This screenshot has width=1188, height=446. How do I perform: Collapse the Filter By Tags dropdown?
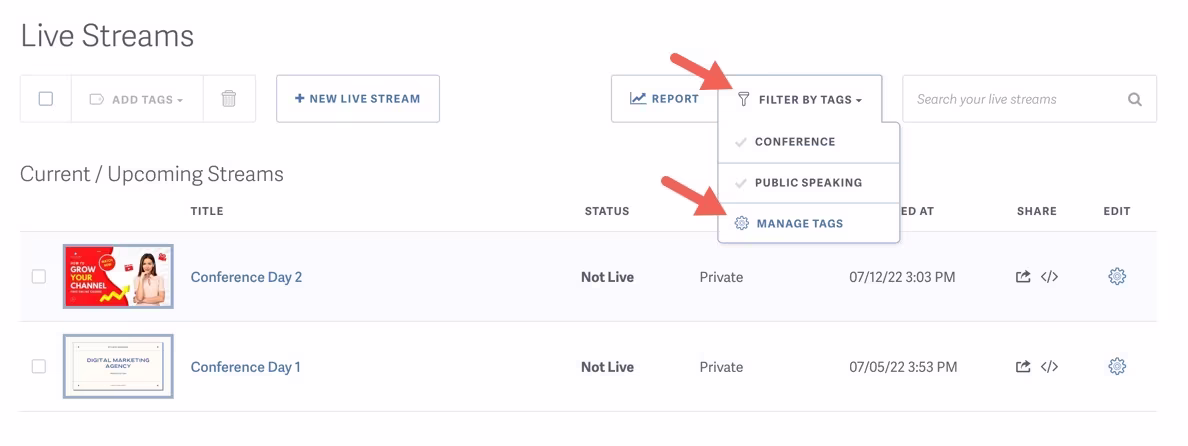point(800,99)
